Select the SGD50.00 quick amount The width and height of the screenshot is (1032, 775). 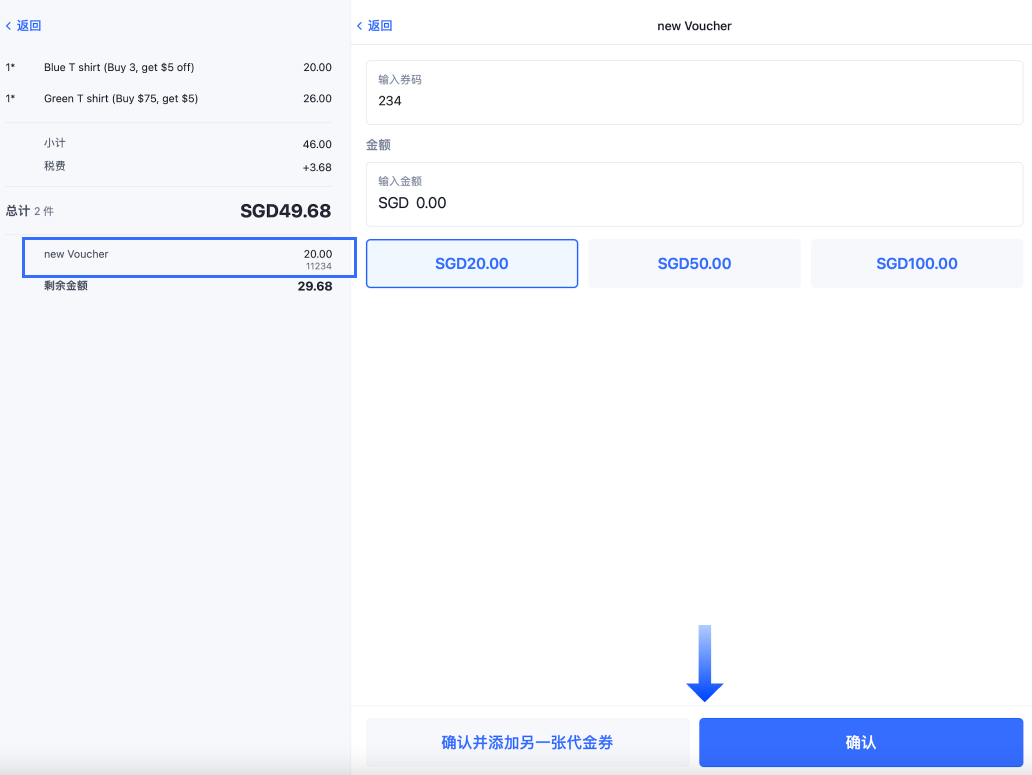pos(694,264)
